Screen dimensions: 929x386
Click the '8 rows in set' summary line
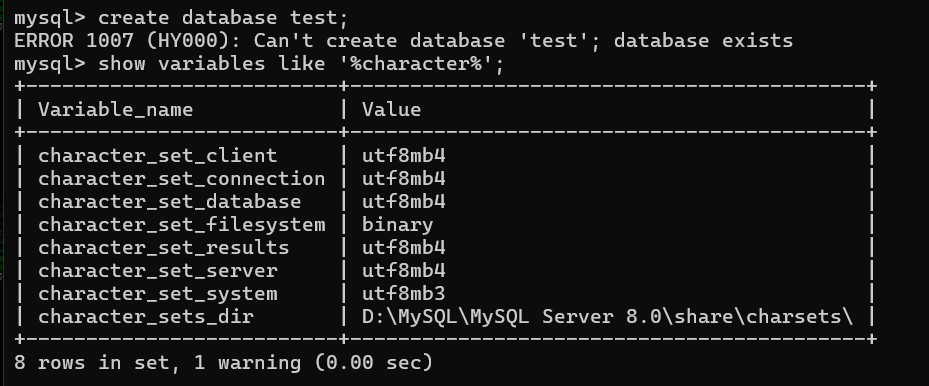[x=223, y=362]
